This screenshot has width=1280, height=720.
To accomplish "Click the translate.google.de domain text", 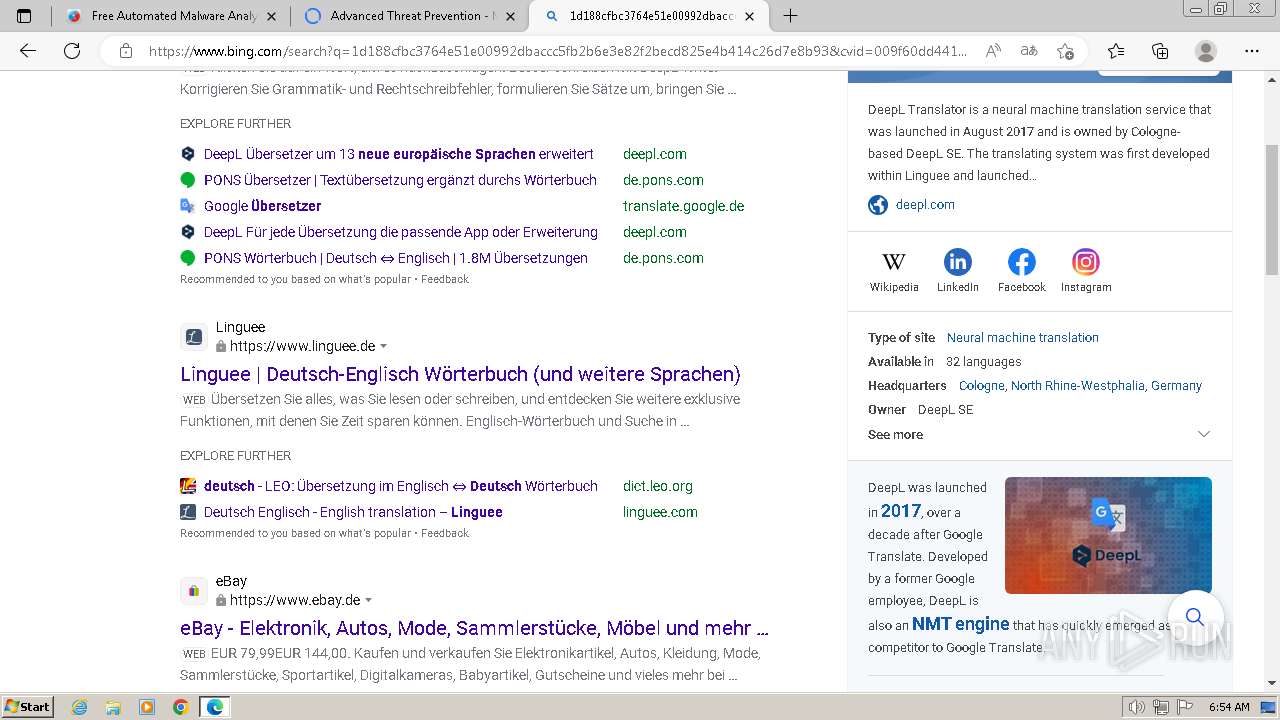I will coord(683,206).
